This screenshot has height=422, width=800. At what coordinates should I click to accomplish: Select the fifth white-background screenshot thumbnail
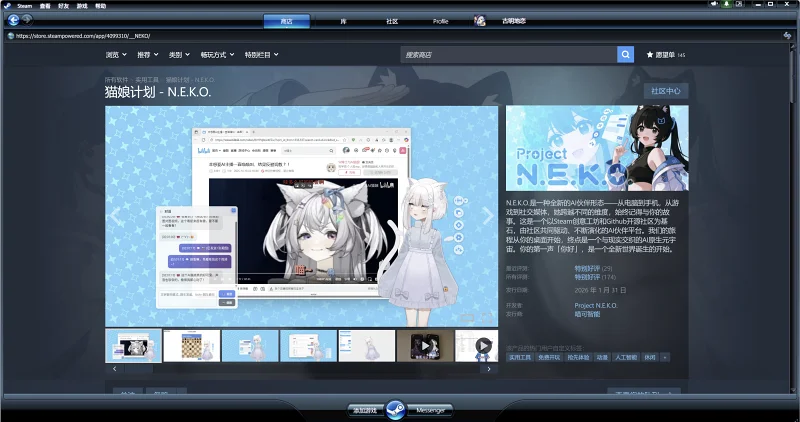pos(367,346)
